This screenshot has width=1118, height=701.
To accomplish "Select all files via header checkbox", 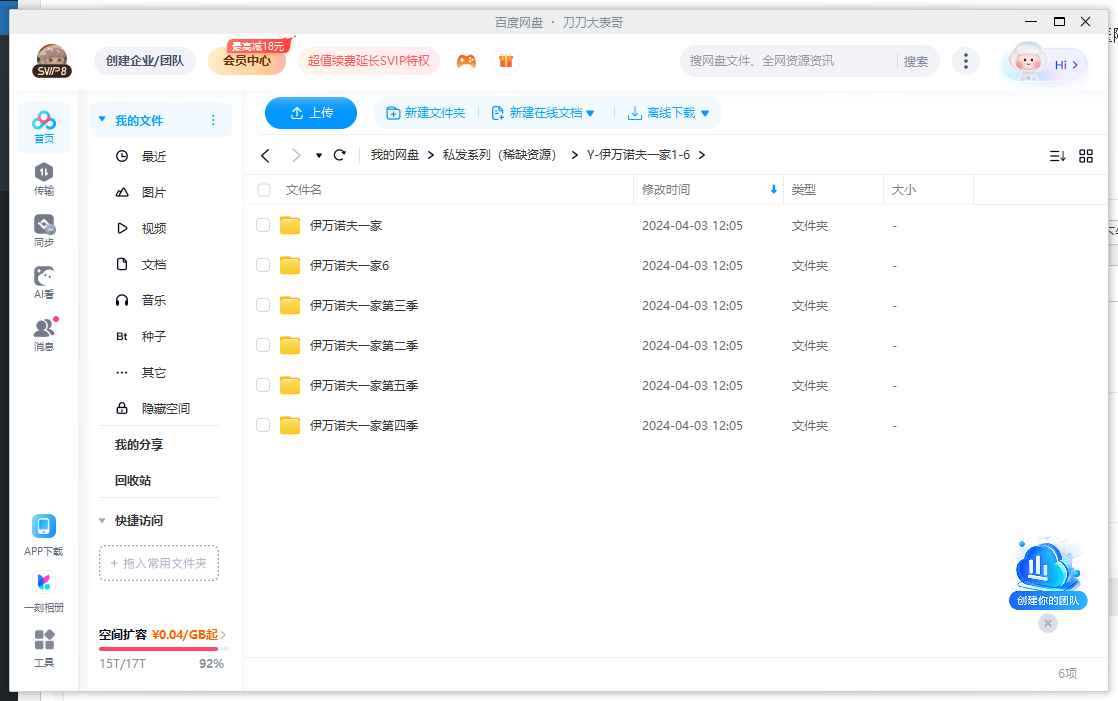I will (262, 189).
